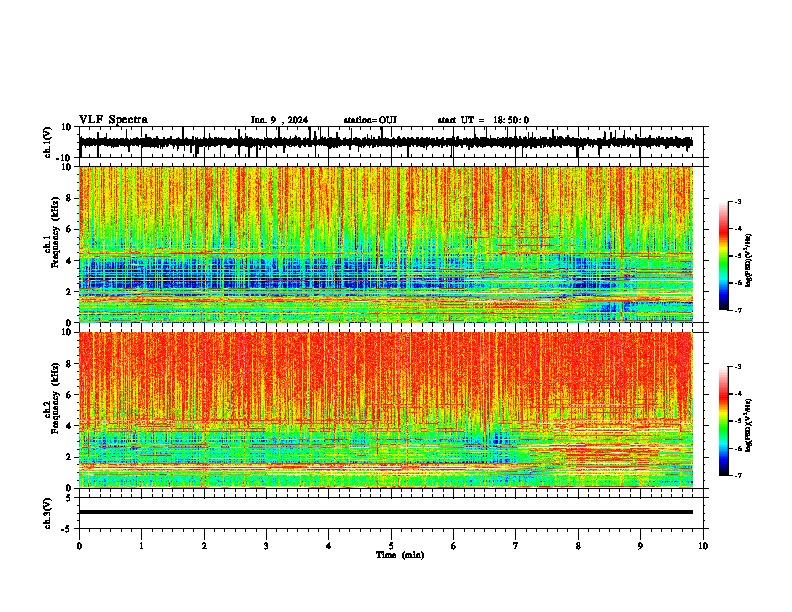Screen dimensions: 792x612
Task: Click the ch.1 spectrogram color scale bar
Action: point(723,256)
